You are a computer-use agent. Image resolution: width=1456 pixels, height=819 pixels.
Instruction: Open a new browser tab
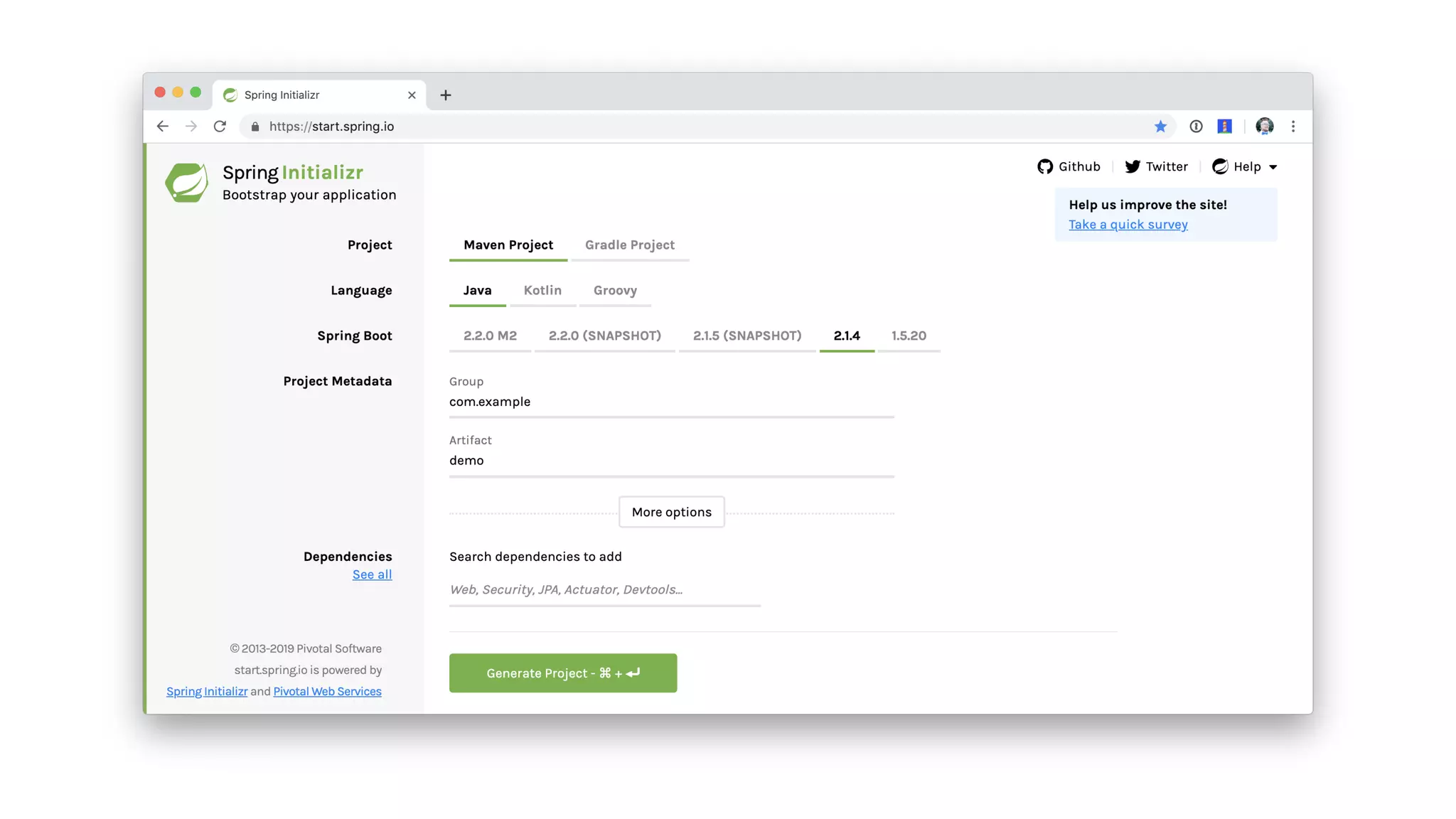[x=446, y=95]
